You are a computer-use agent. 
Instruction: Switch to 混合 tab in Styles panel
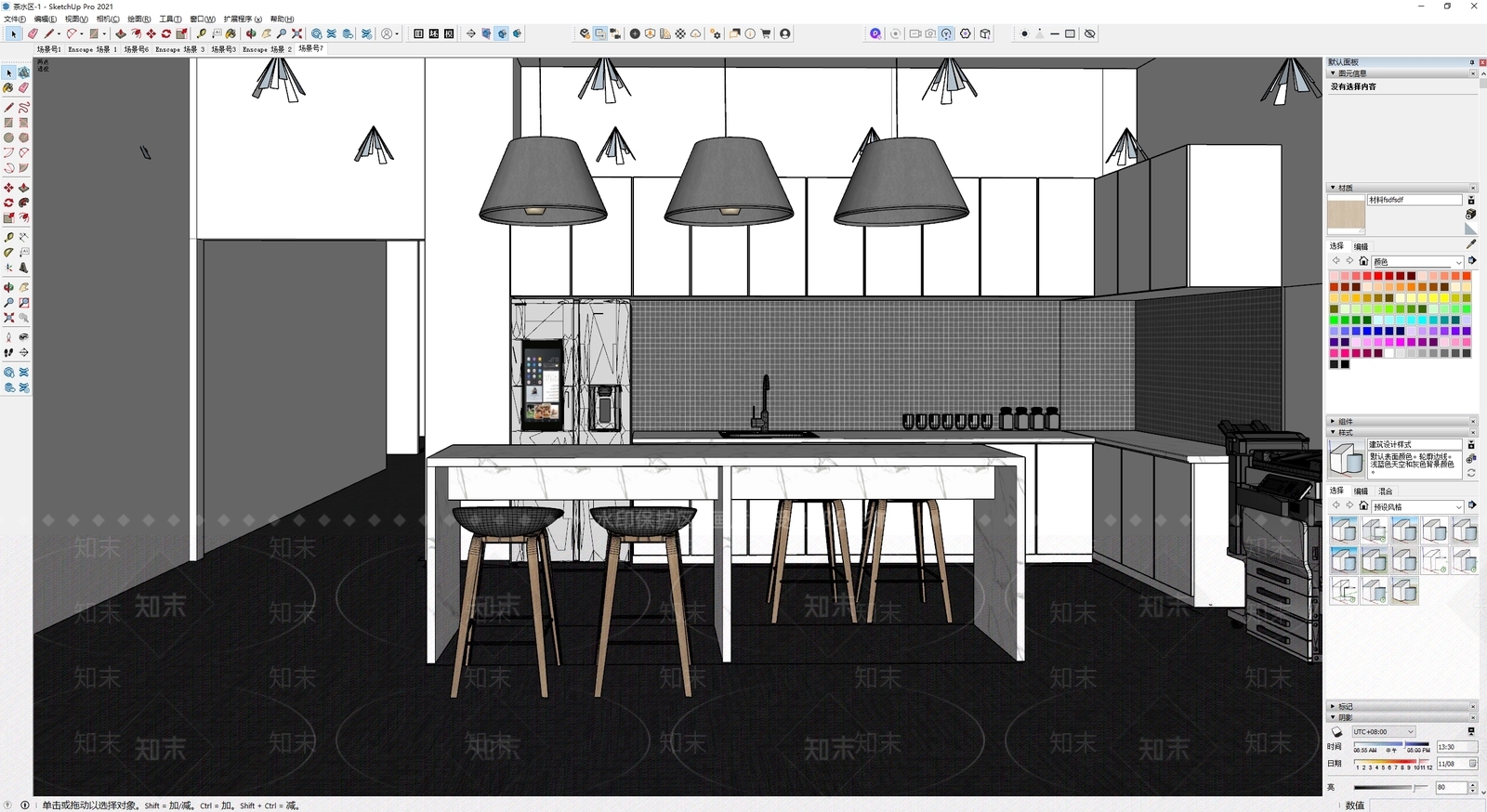(x=1386, y=491)
